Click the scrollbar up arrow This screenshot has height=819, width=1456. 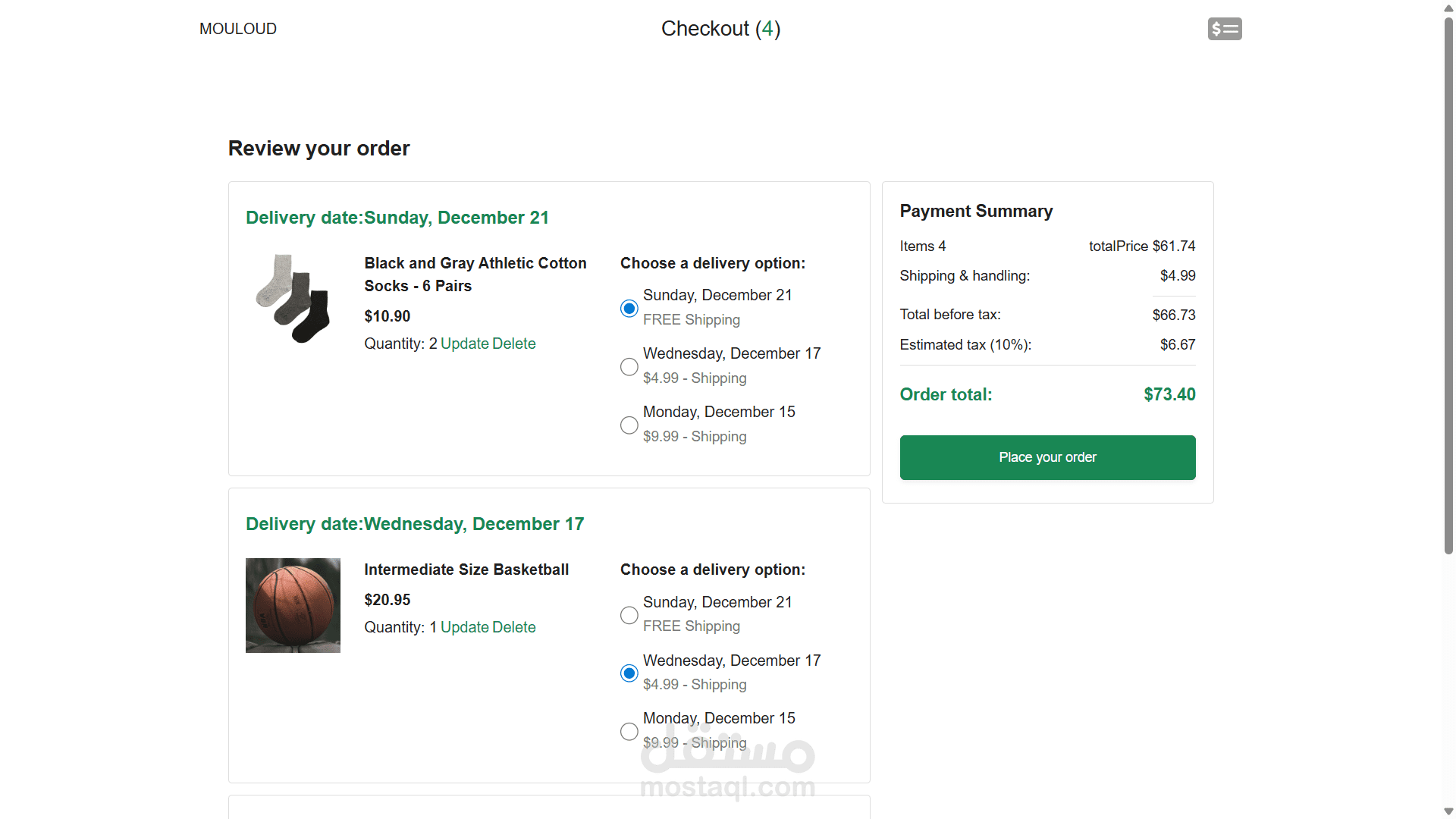(x=1448, y=8)
